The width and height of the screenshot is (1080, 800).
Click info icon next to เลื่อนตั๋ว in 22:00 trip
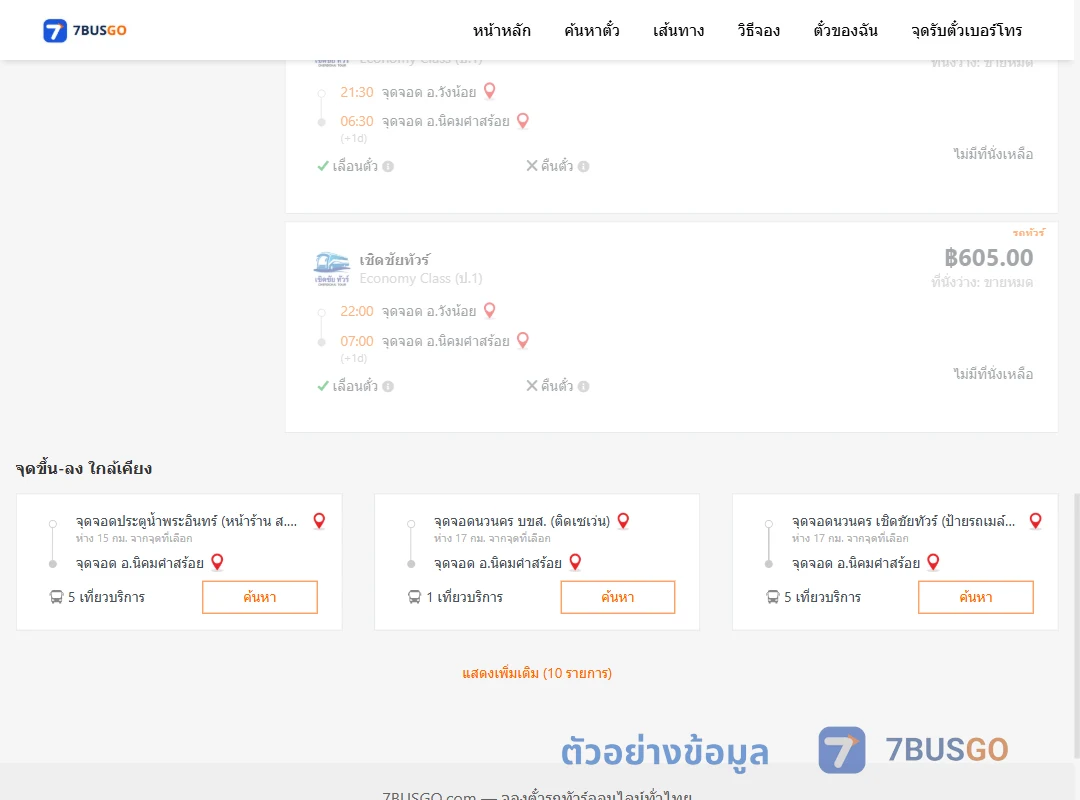(x=388, y=387)
